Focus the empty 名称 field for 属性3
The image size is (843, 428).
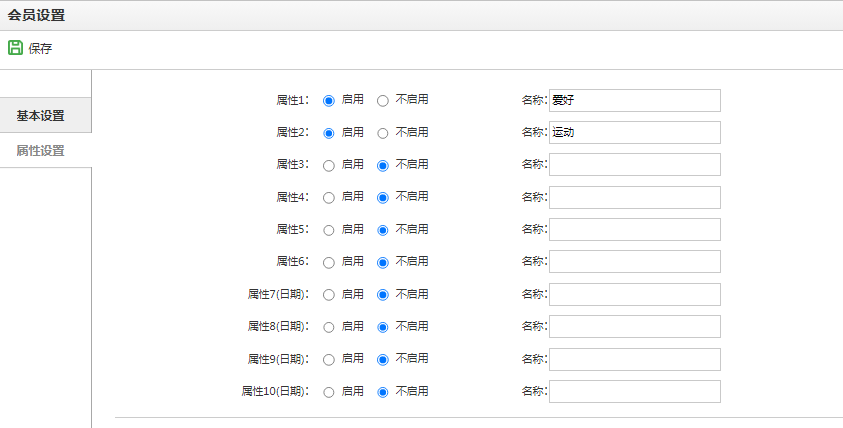click(634, 165)
